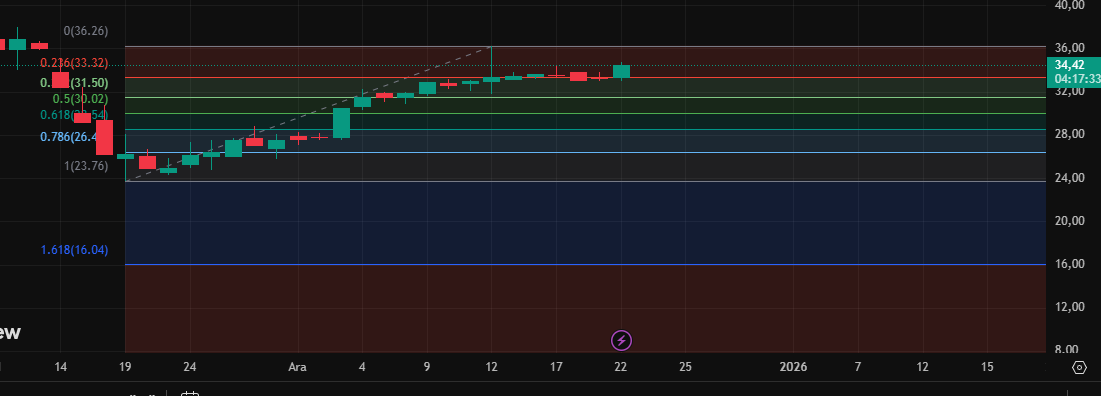Select the Fibonacci label 0.236(33.32)
1101x396 pixels.
74,63
